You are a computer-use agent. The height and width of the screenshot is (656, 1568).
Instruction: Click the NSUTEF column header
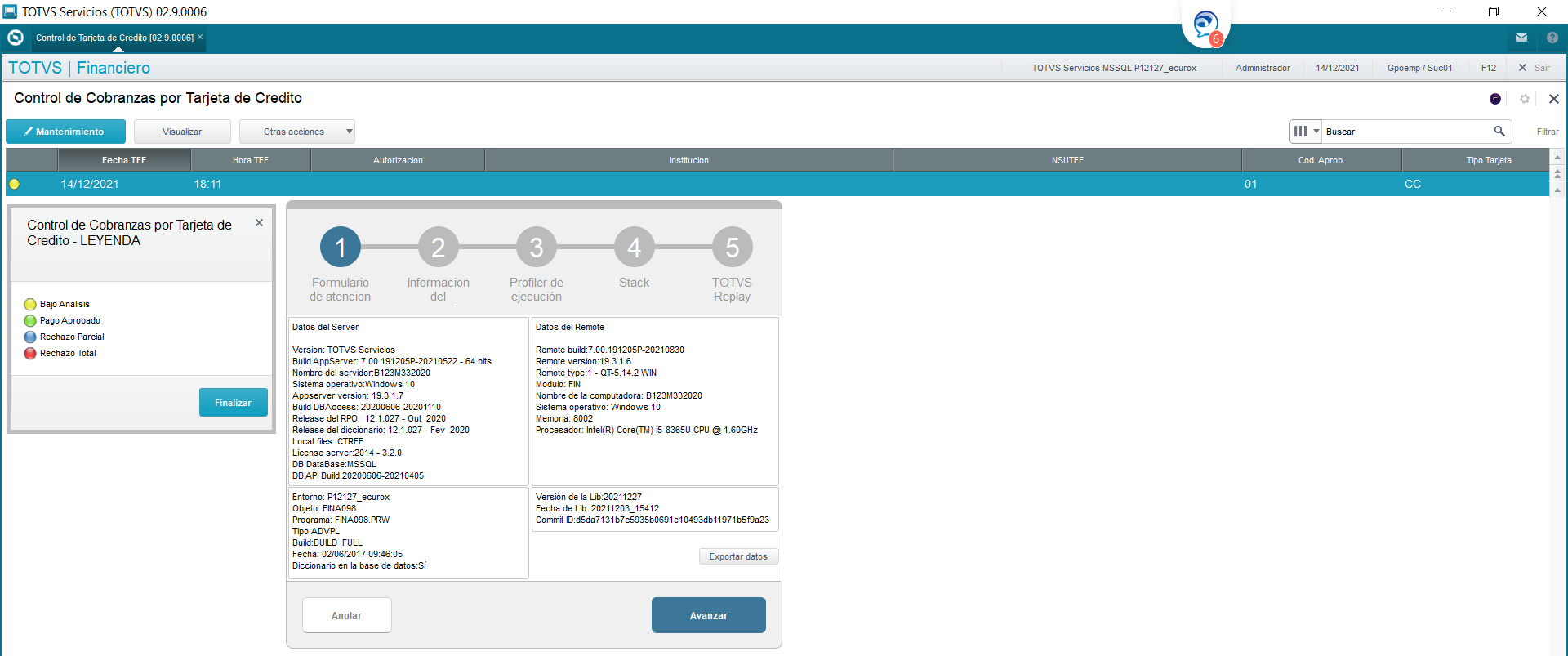(1067, 160)
